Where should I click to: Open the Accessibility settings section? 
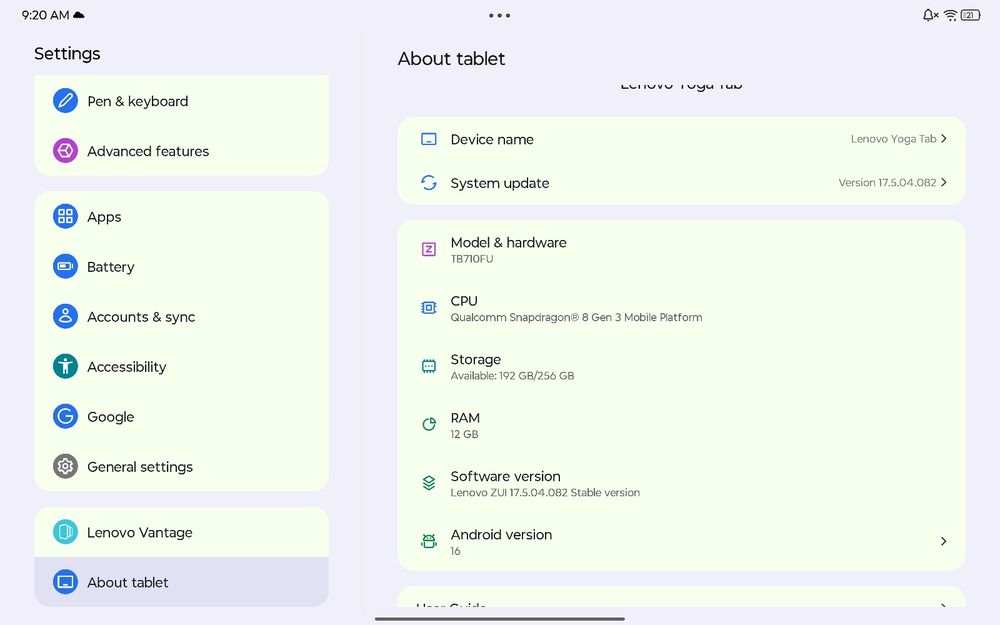coord(182,366)
